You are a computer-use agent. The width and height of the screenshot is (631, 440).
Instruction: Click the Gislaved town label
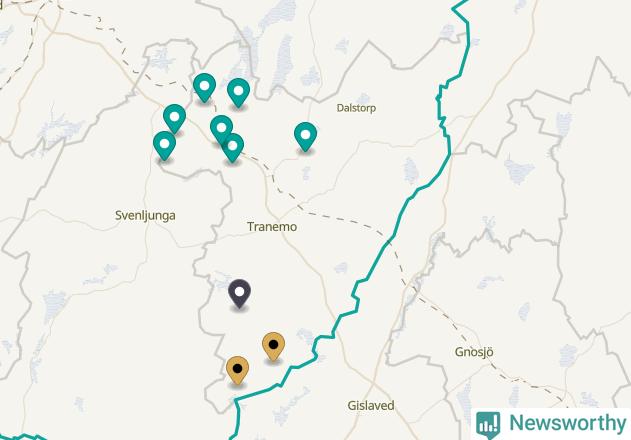point(371,405)
